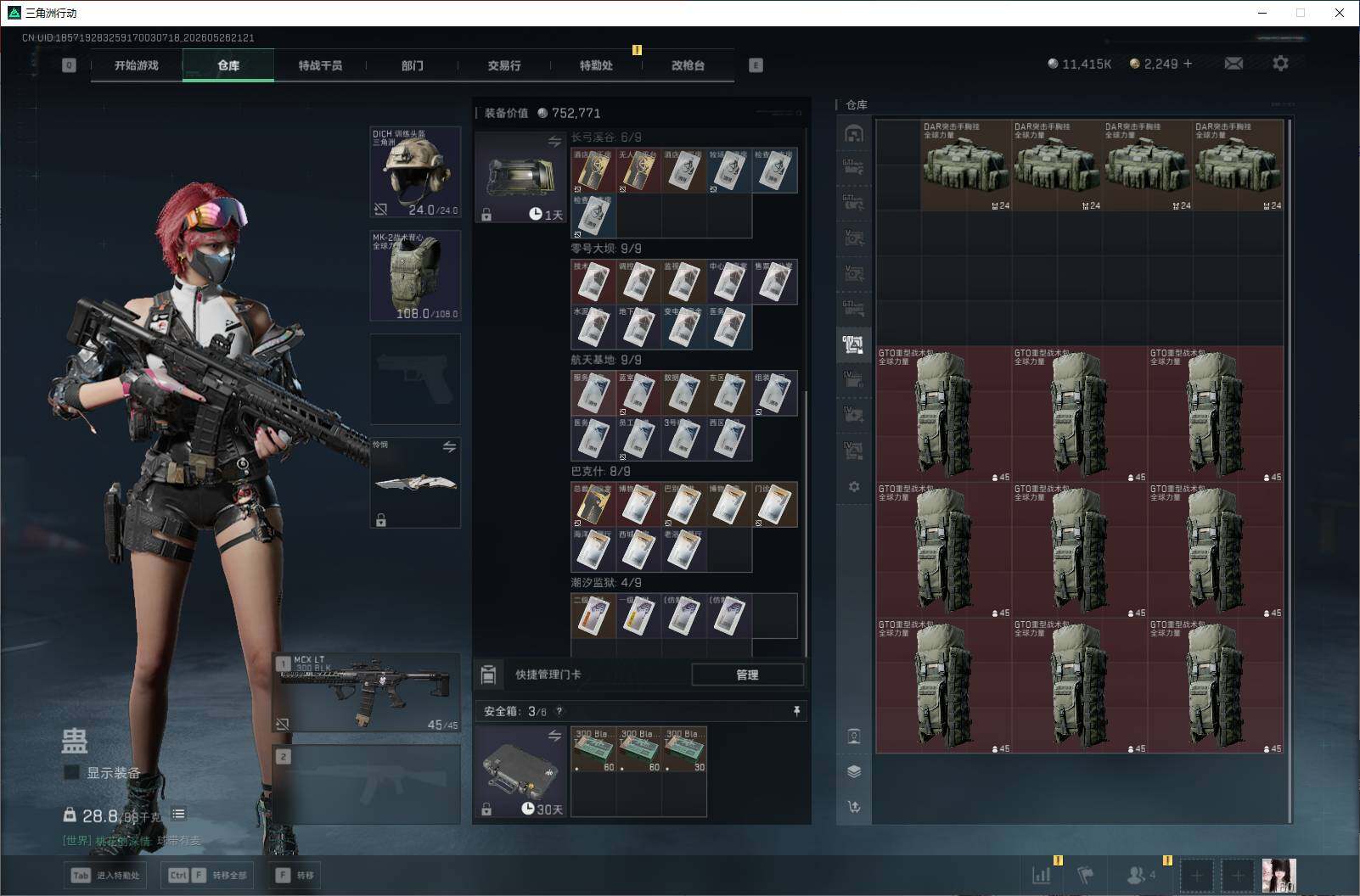Open the 交易行 tab
The width and height of the screenshot is (1360, 896).
point(504,65)
